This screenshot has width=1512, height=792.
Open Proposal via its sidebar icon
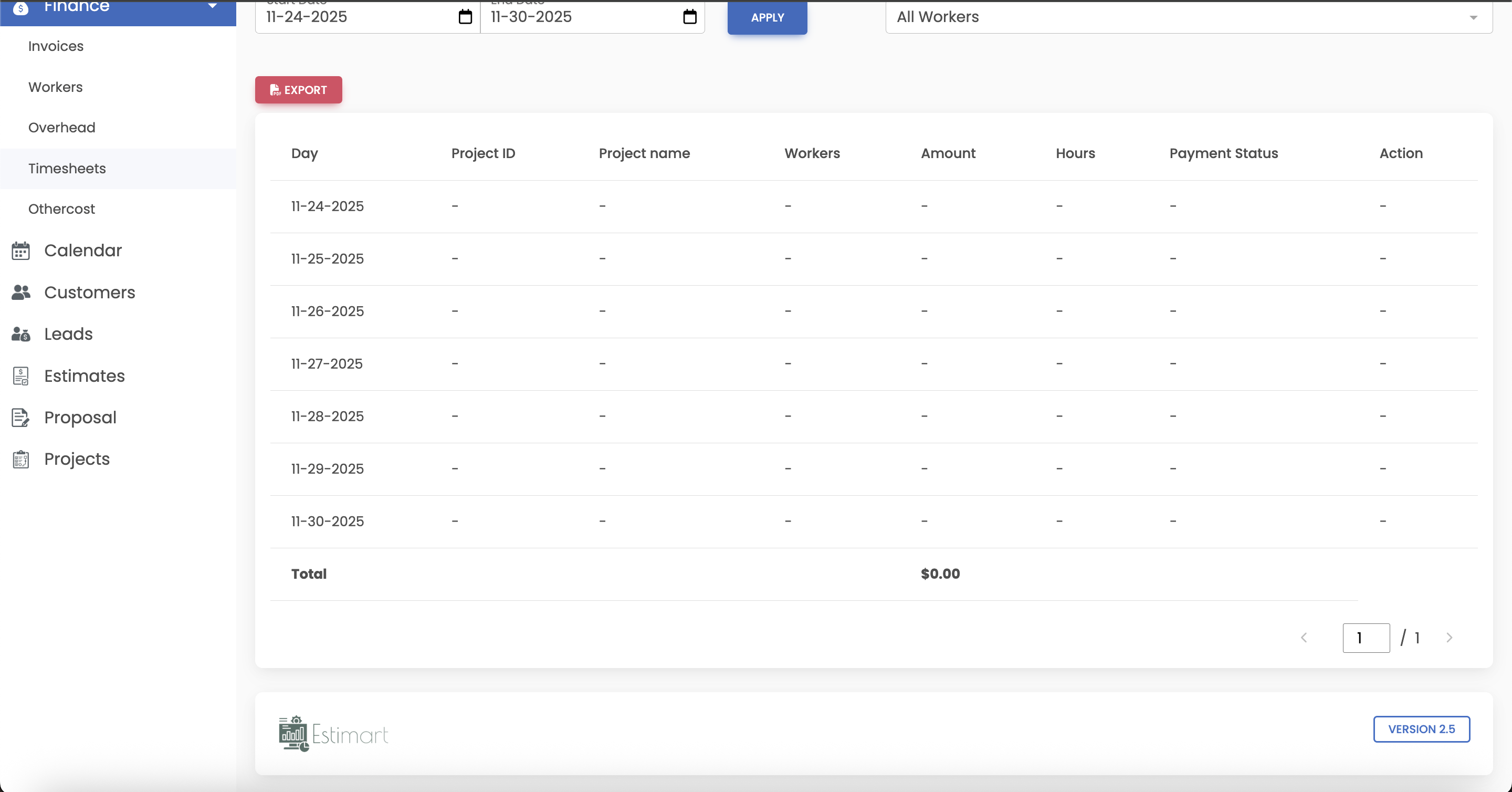[x=21, y=418]
